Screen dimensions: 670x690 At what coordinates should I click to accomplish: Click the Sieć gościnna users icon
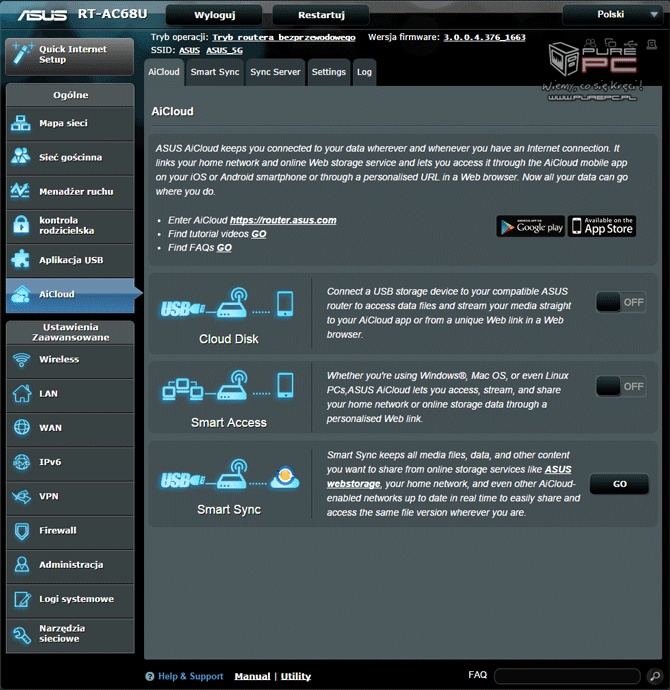(21, 157)
